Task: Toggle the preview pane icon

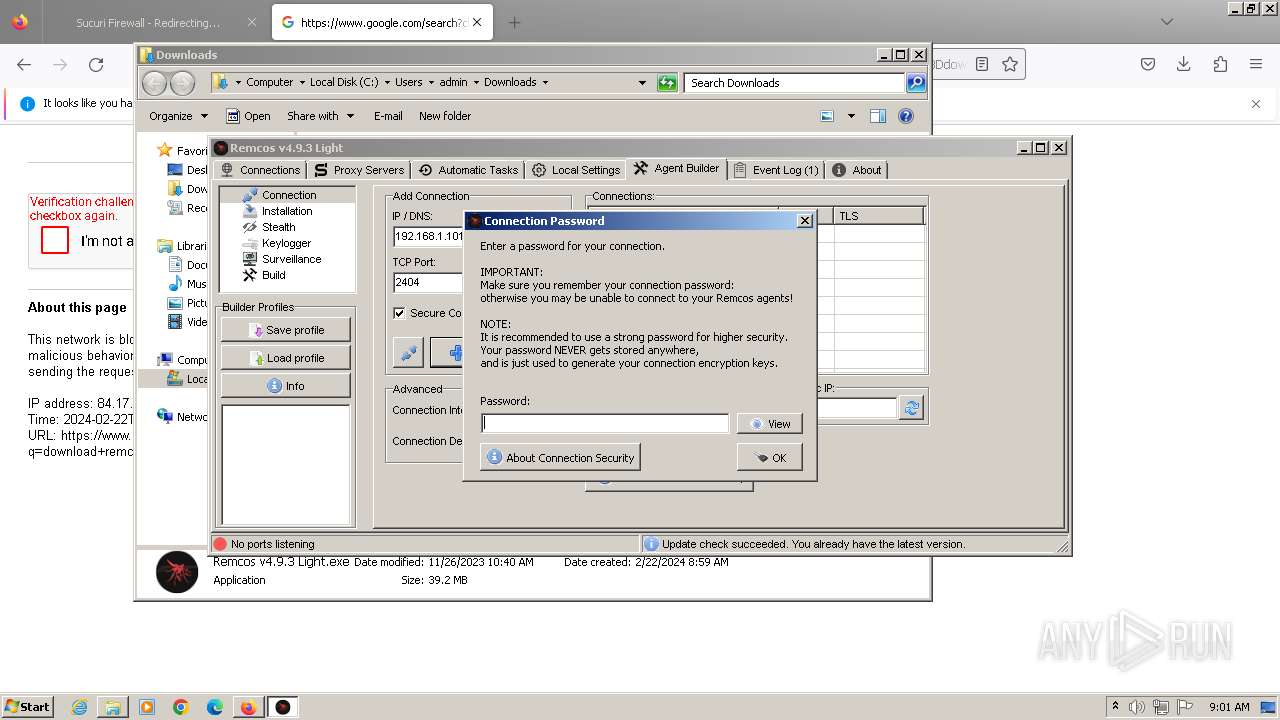Action: [878, 116]
